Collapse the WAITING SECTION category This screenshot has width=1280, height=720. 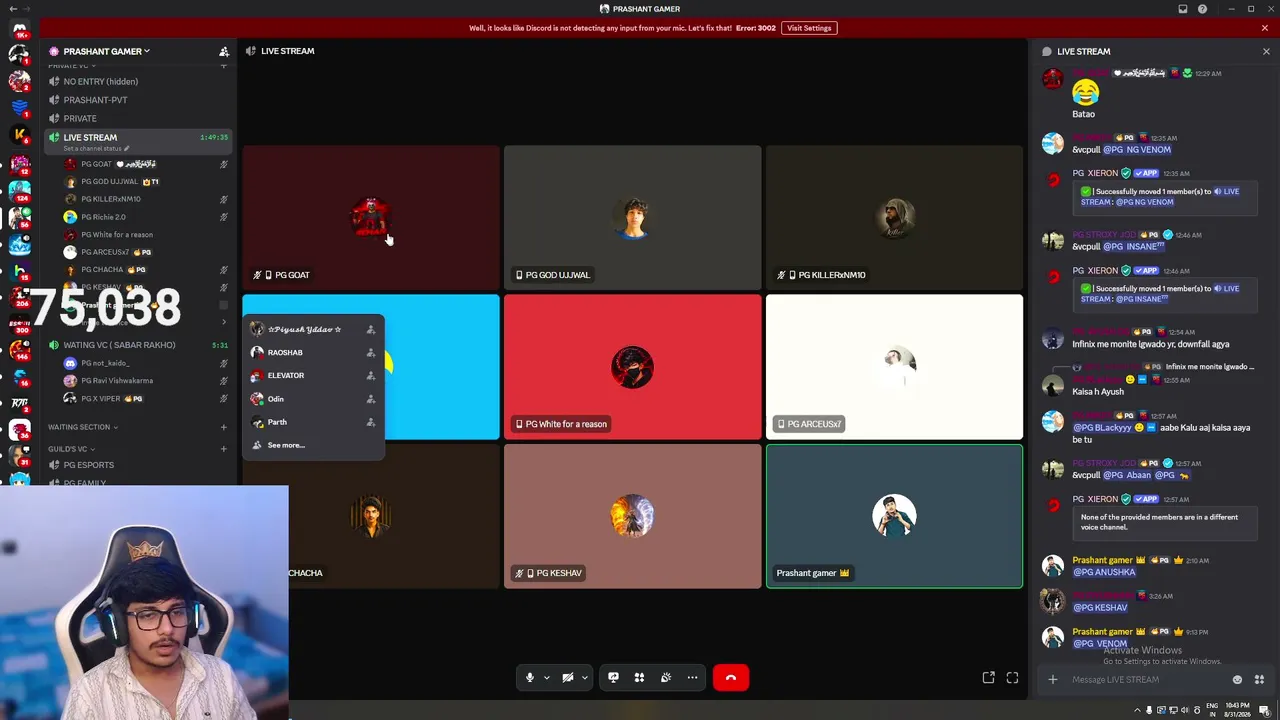[x=83, y=427]
